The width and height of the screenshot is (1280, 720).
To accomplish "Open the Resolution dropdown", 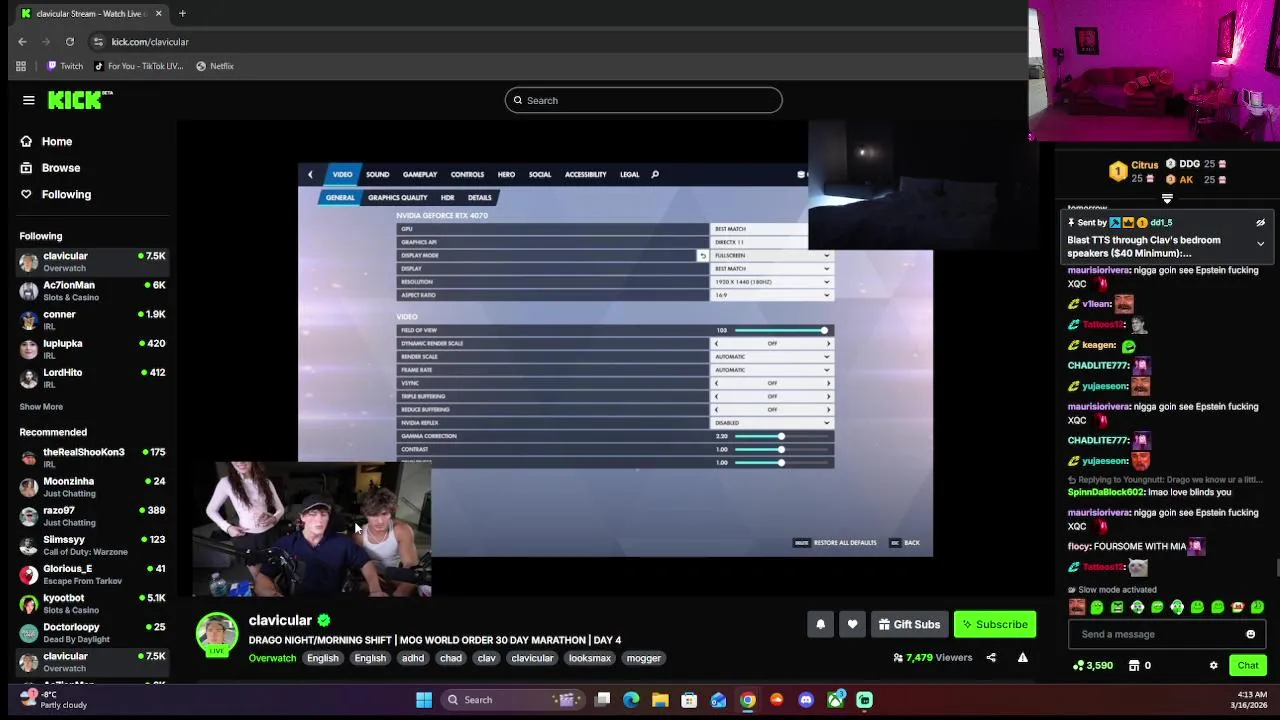I will click(x=771, y=282).
